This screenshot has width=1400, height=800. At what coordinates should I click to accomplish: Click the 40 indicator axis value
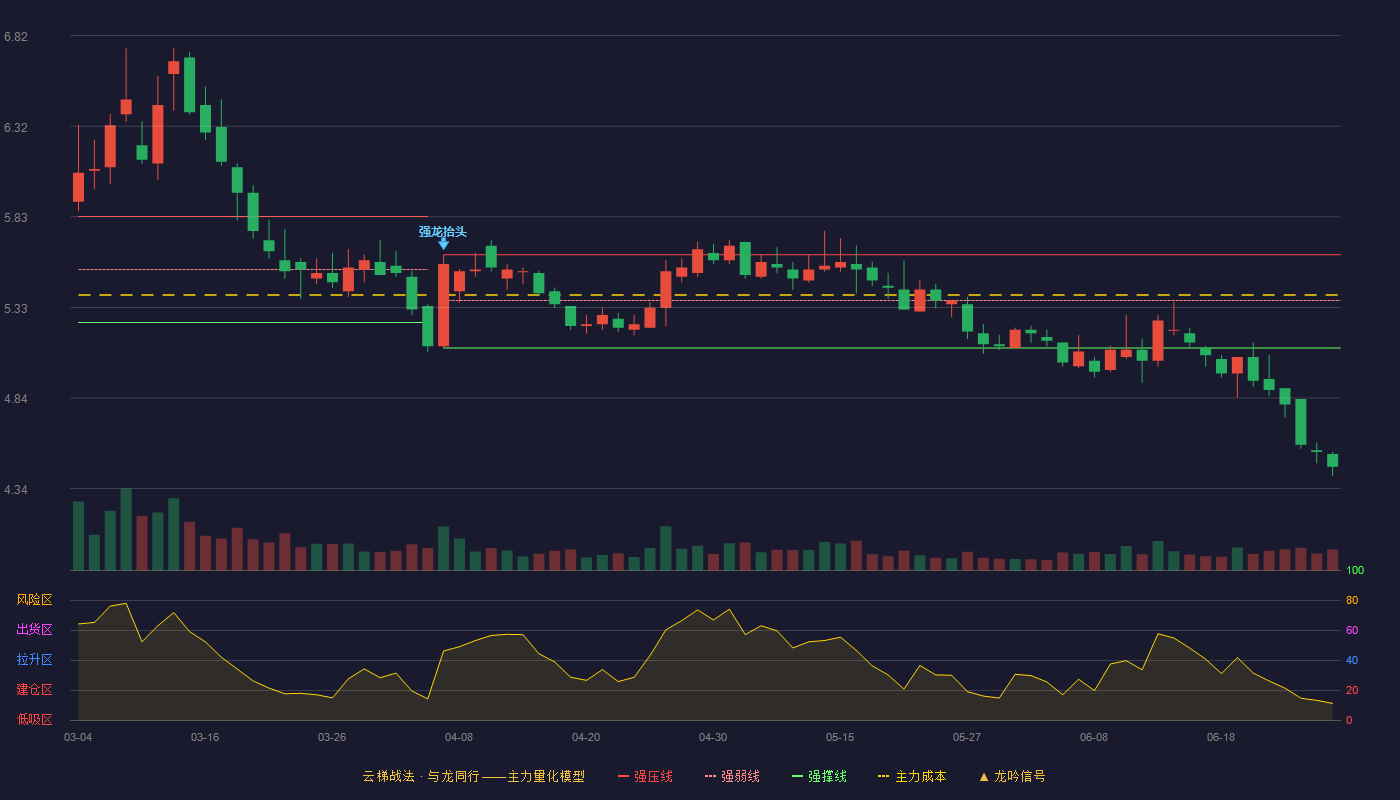pos(1352,660)
